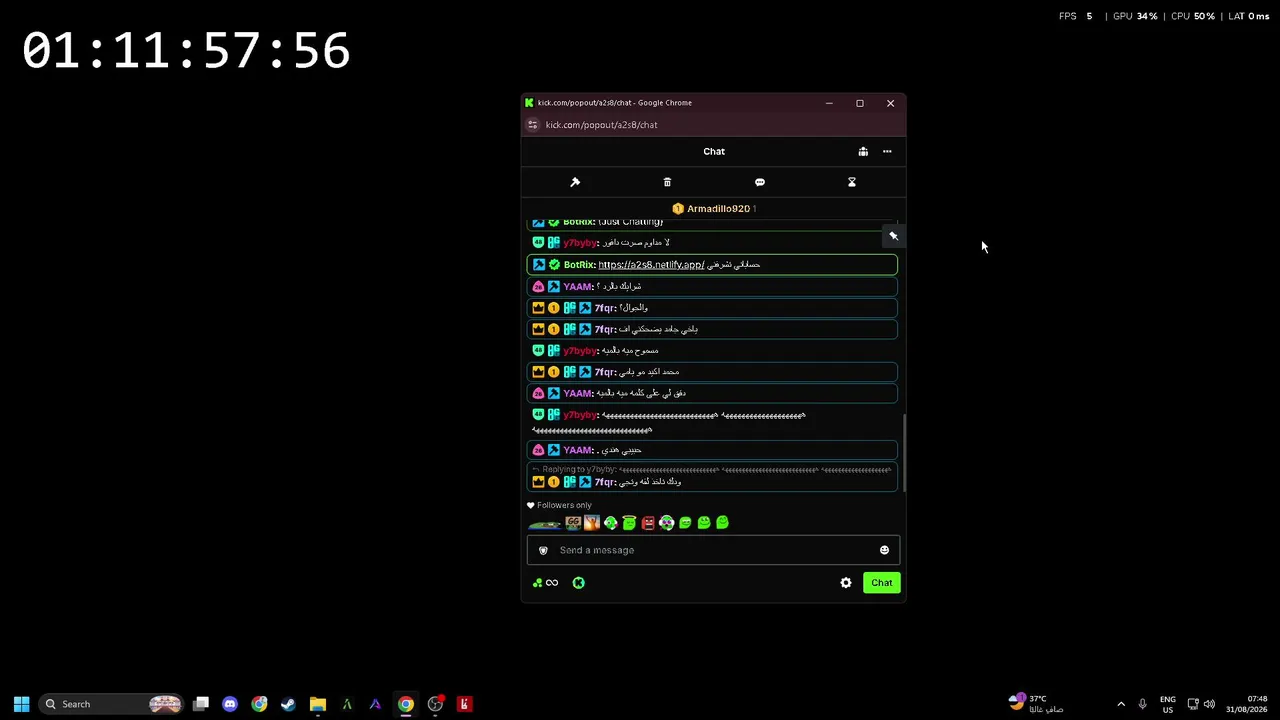
Task: Click the pin icon at the chat edge
Action: click(x=893, y=236)
